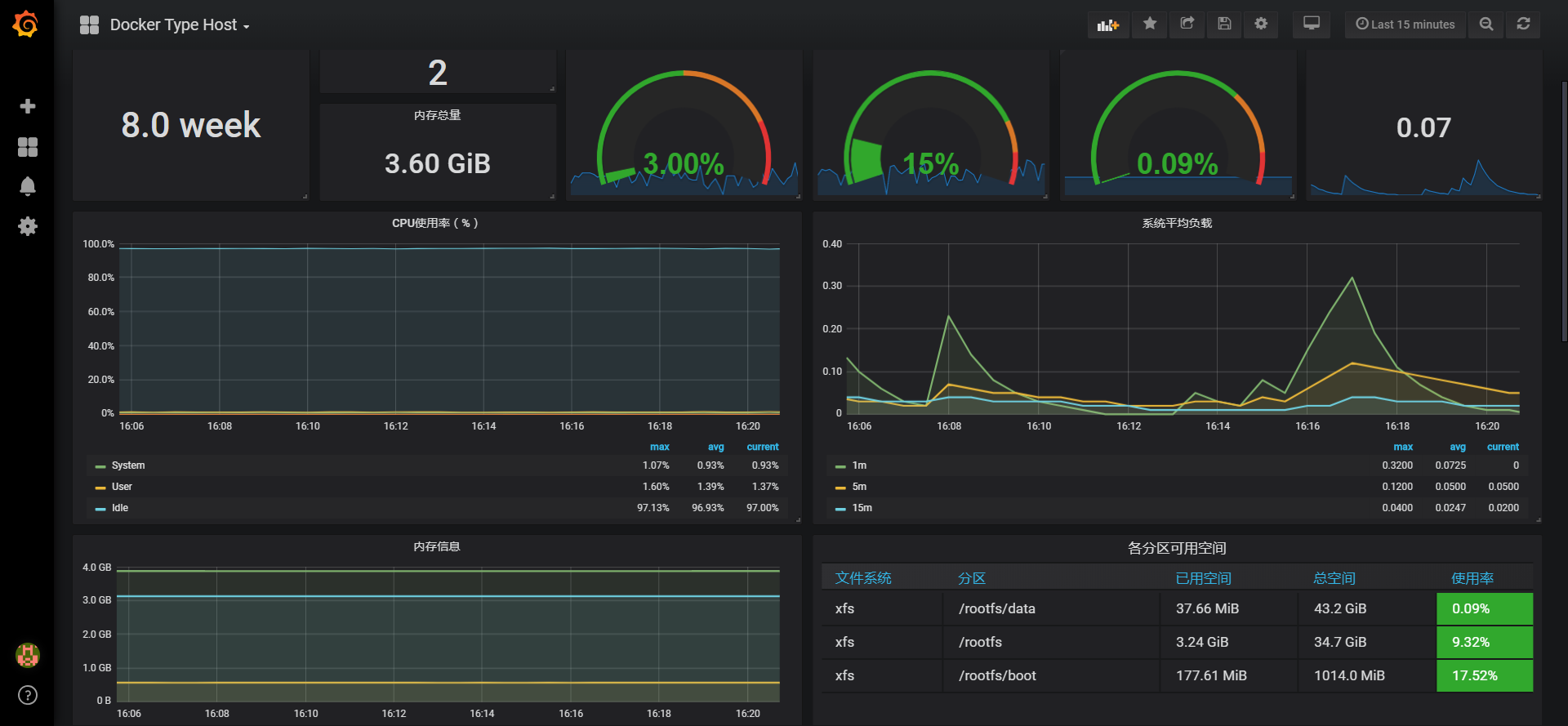Toggle the System series in CPU legend
This screenshot has height=726, width=1568.
click(128, 465)
